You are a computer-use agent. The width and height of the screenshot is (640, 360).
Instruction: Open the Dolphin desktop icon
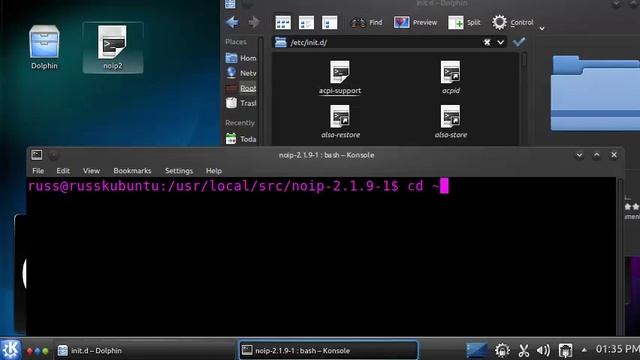pyautogui.click(x=44, y=47)
